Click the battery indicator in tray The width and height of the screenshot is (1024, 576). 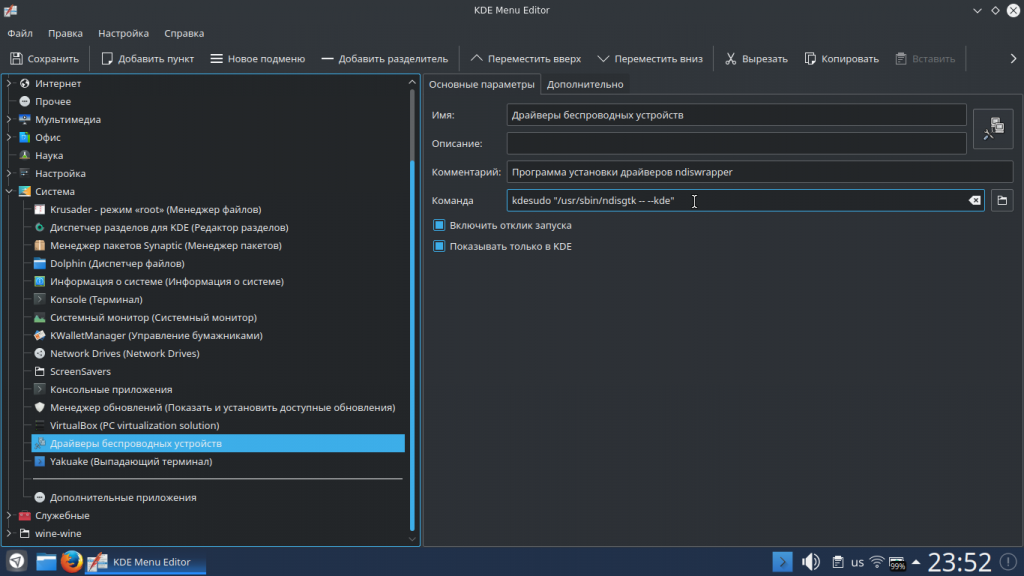(x=897, y=563)
